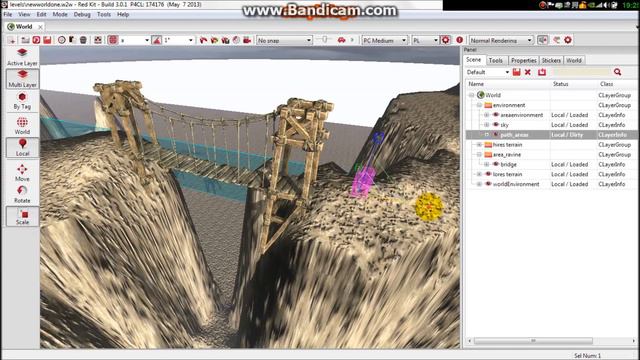Select the Active Layer mode button

point(22,57)
